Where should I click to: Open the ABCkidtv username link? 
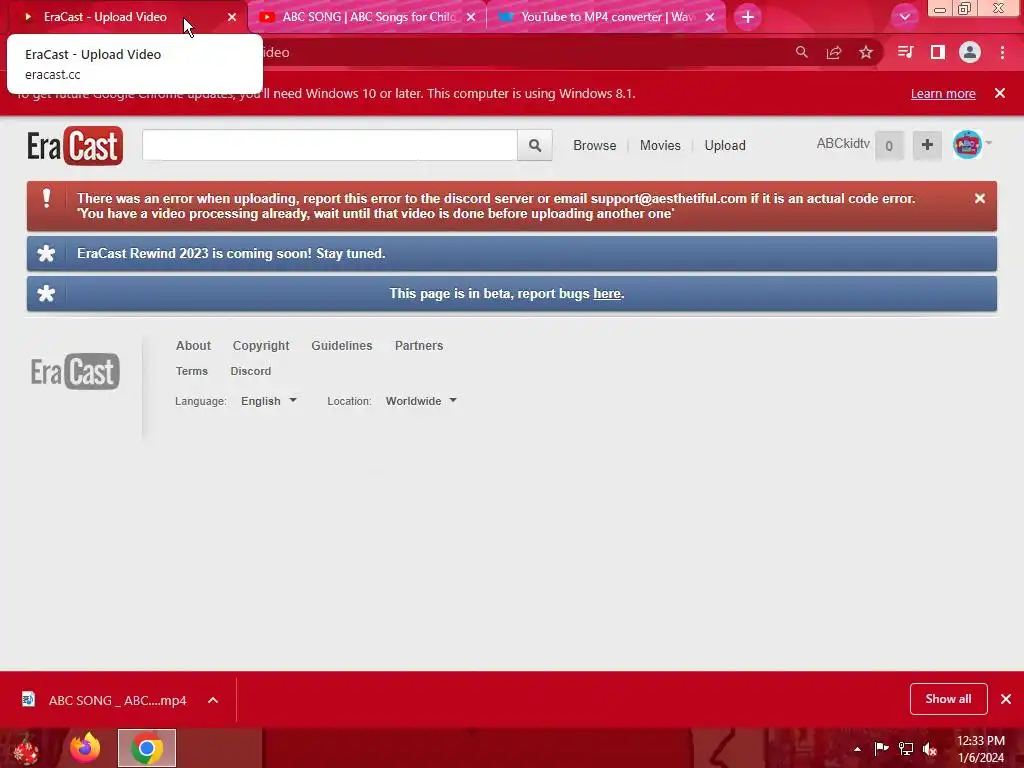[842, 144]
